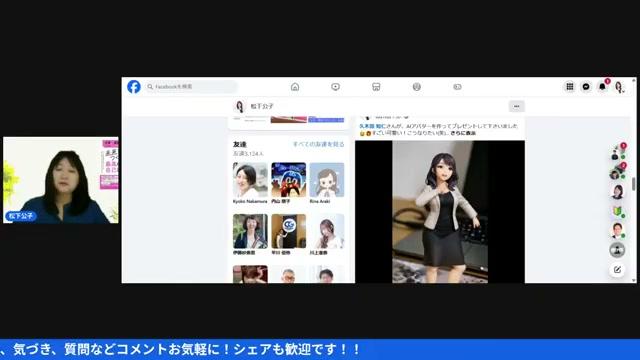This screenshot has height=360, width=640.
Task: Open the woman's chat head without online dot
Action: pos(617,191)
